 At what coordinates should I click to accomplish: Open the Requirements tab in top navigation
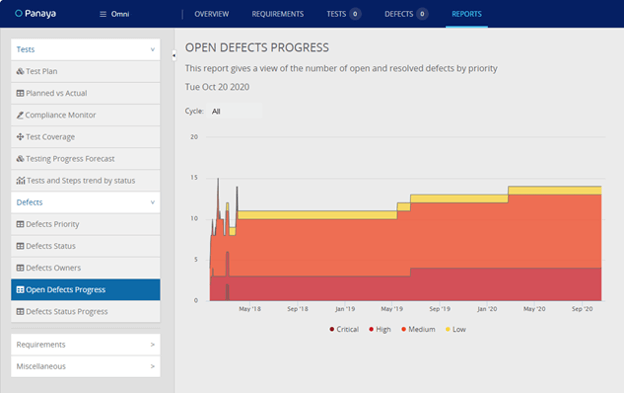pos(278,14)
